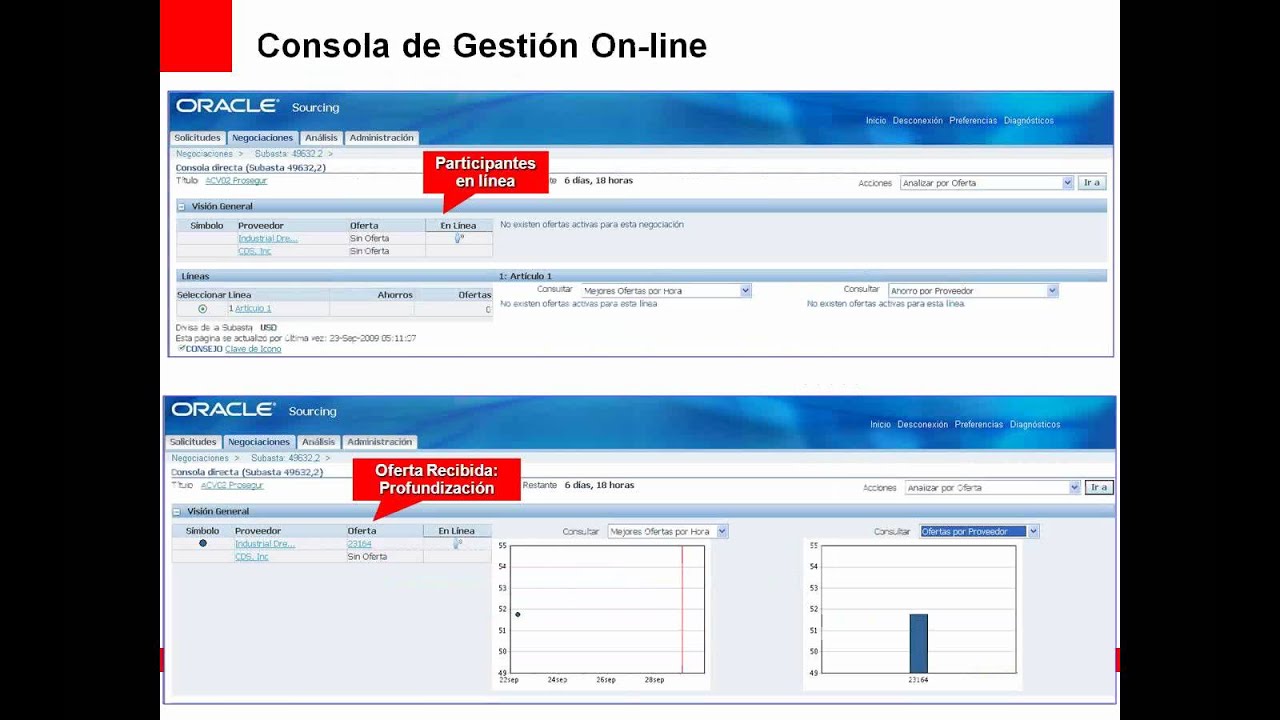Screen dimensions: 1280x720
Task: Click Sin Oferta in lower CDS, Inc row
Action: pos(367,557)
